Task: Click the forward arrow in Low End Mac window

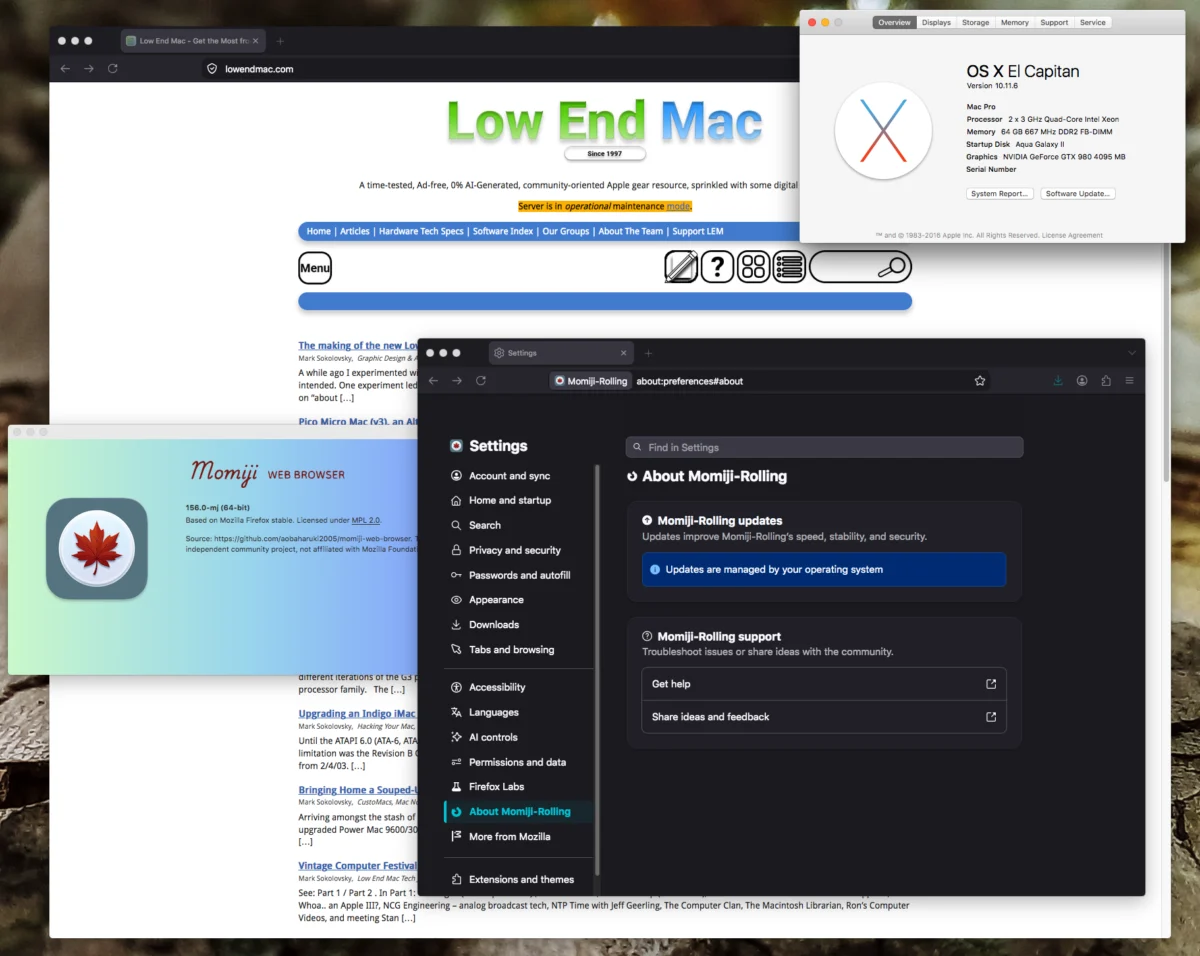Action: click(89, 69)
